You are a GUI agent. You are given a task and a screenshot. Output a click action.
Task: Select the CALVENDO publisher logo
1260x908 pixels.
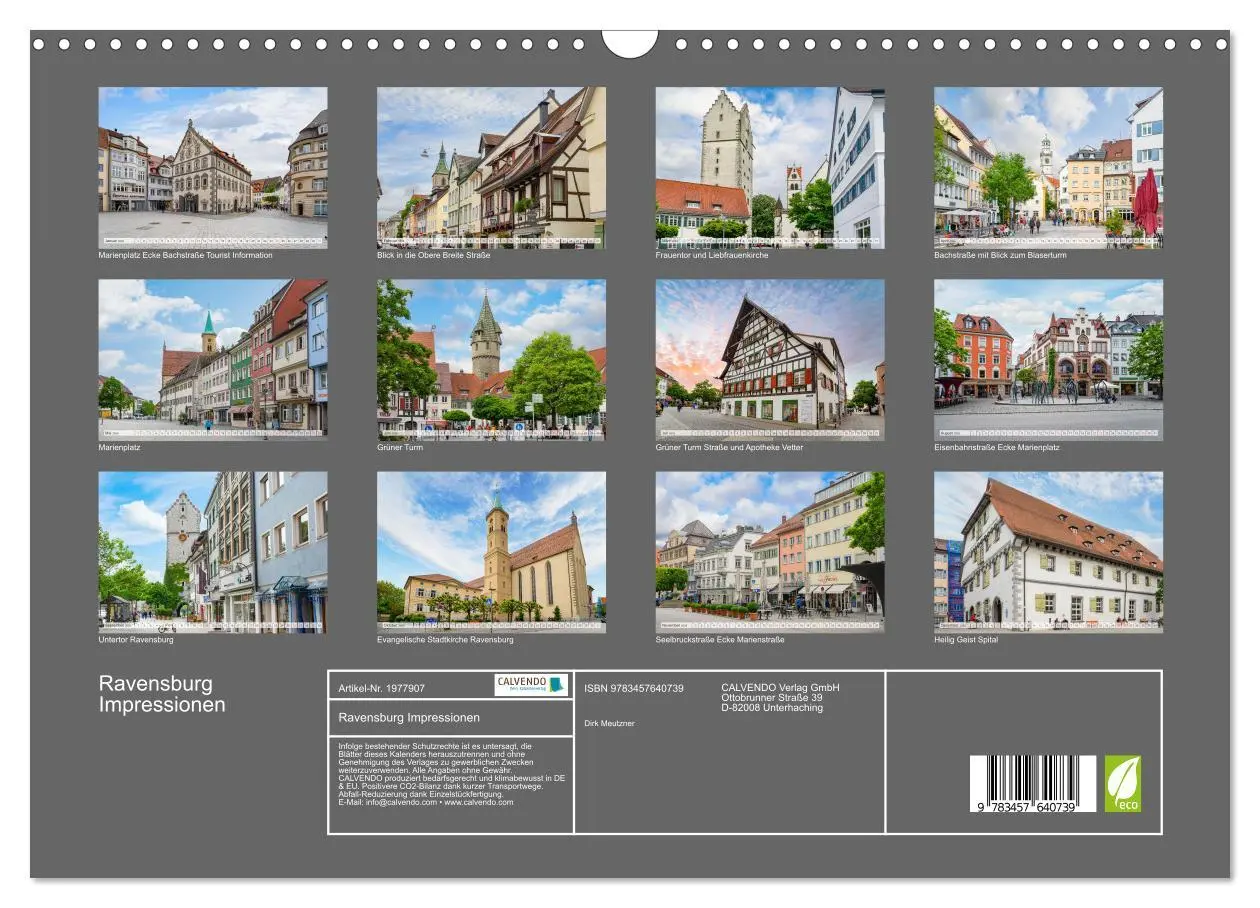(530, 687)
